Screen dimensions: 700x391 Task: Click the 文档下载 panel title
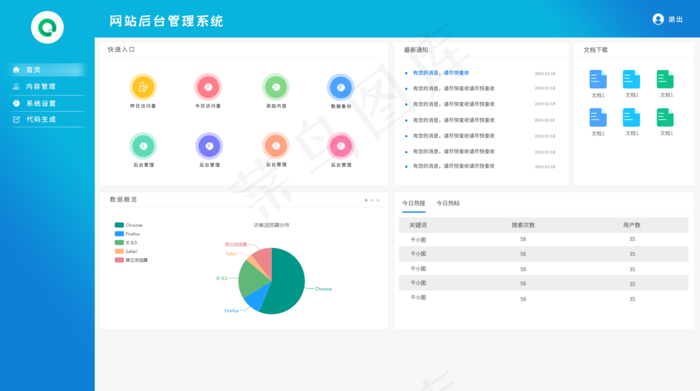[596, 50]
